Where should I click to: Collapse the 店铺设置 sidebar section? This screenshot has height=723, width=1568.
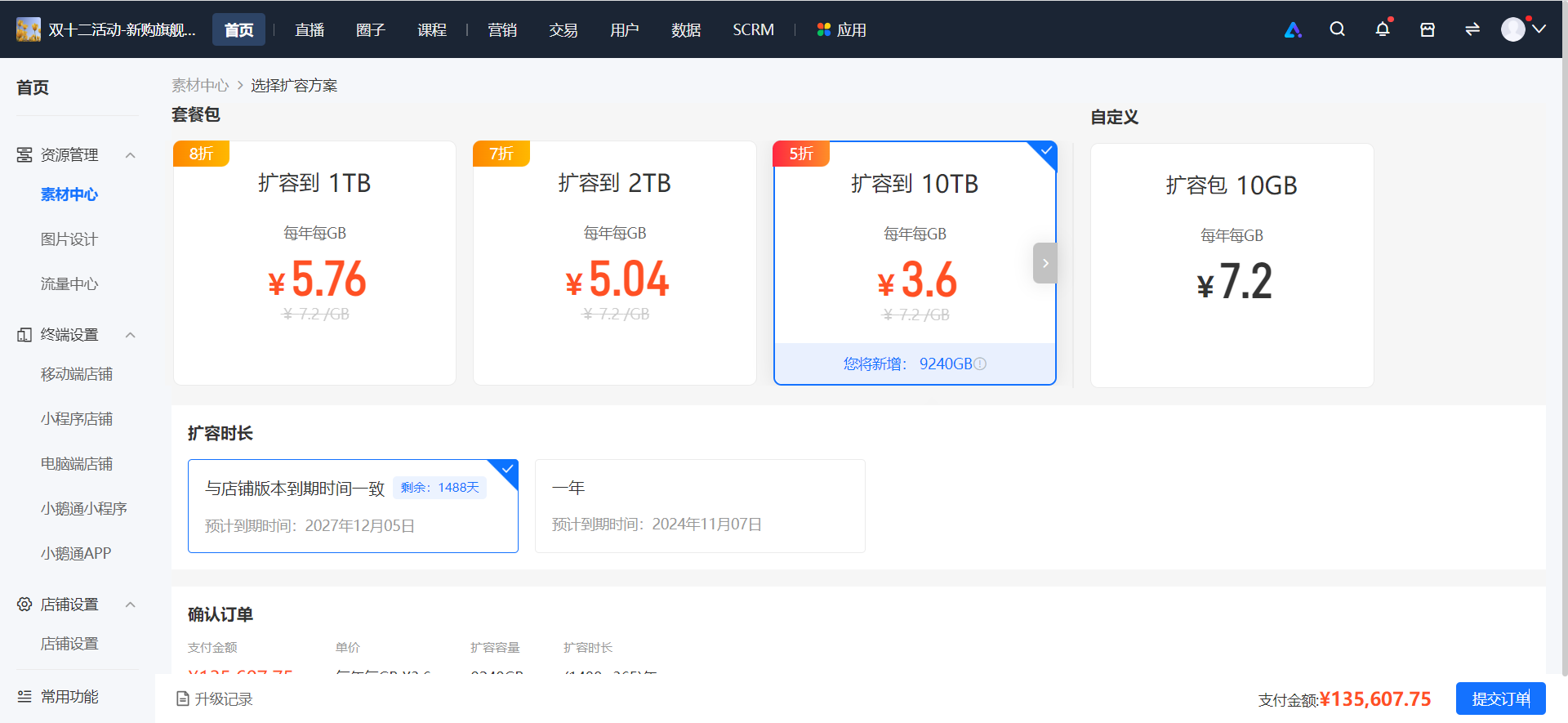click(131, 605)
